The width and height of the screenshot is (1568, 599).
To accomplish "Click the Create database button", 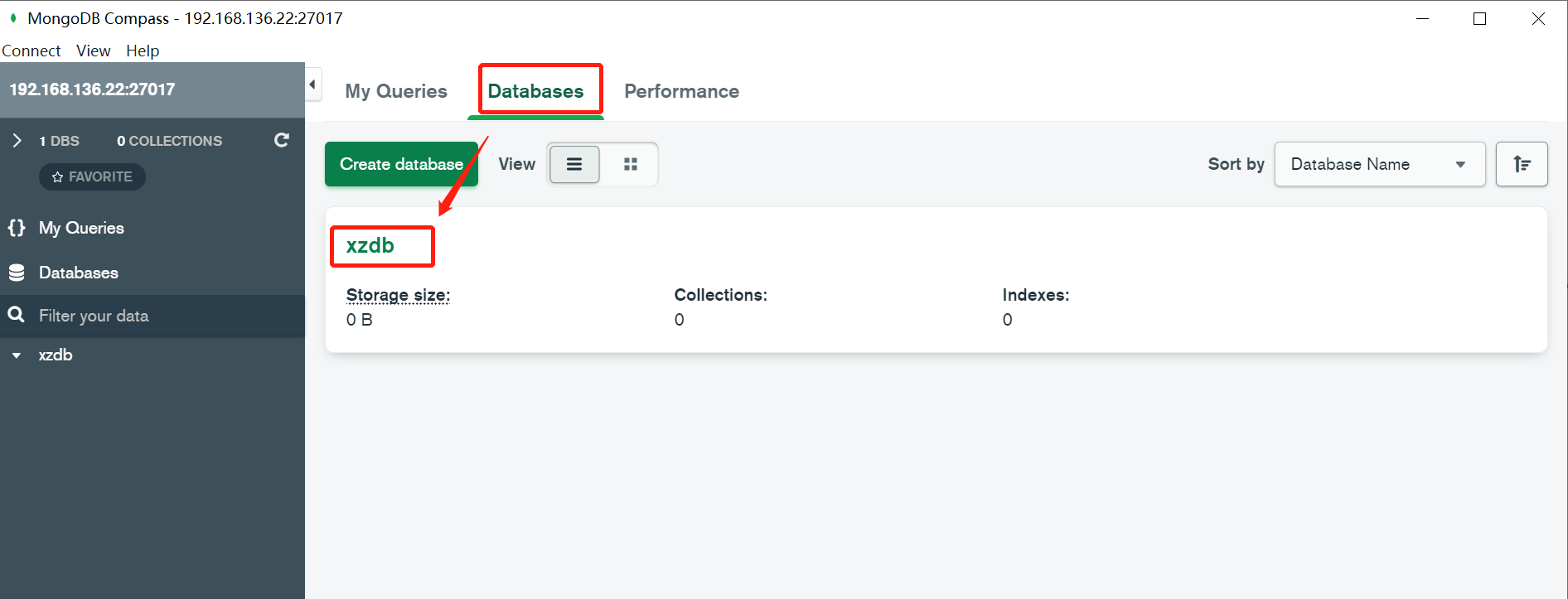I will (401, 164).
